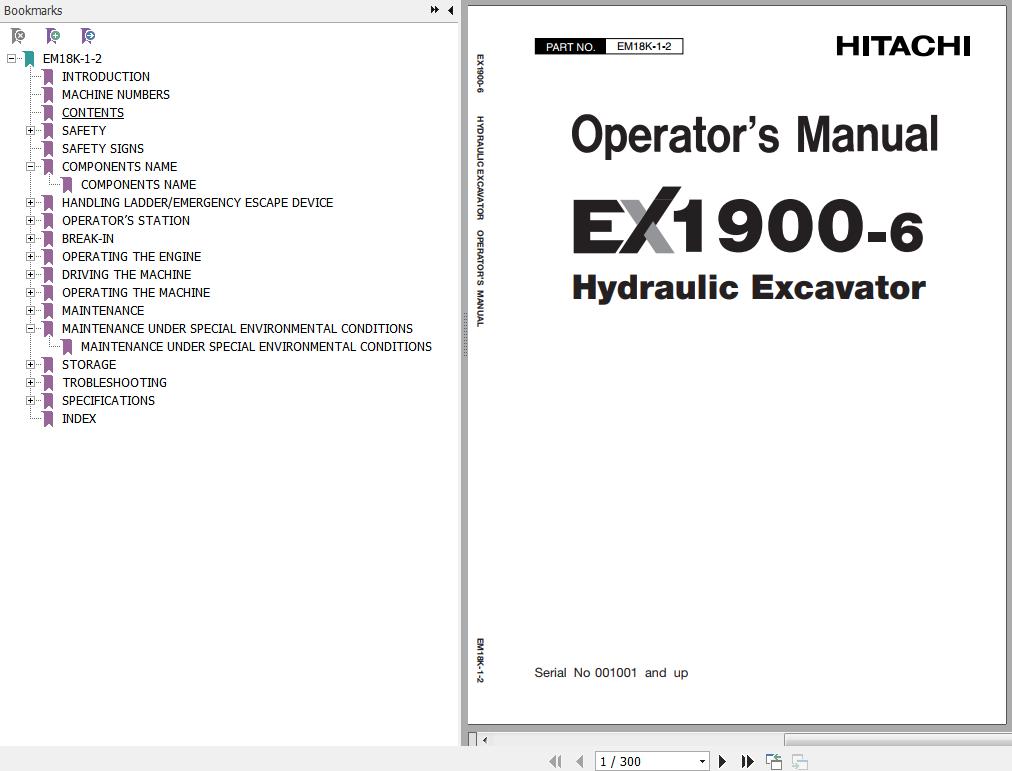The width and height of the screenshot is (1012, 771).
Task: Expand the TROUBLESHOOTING bookmark
Action: pyautogui.click(x=30, y=383)
